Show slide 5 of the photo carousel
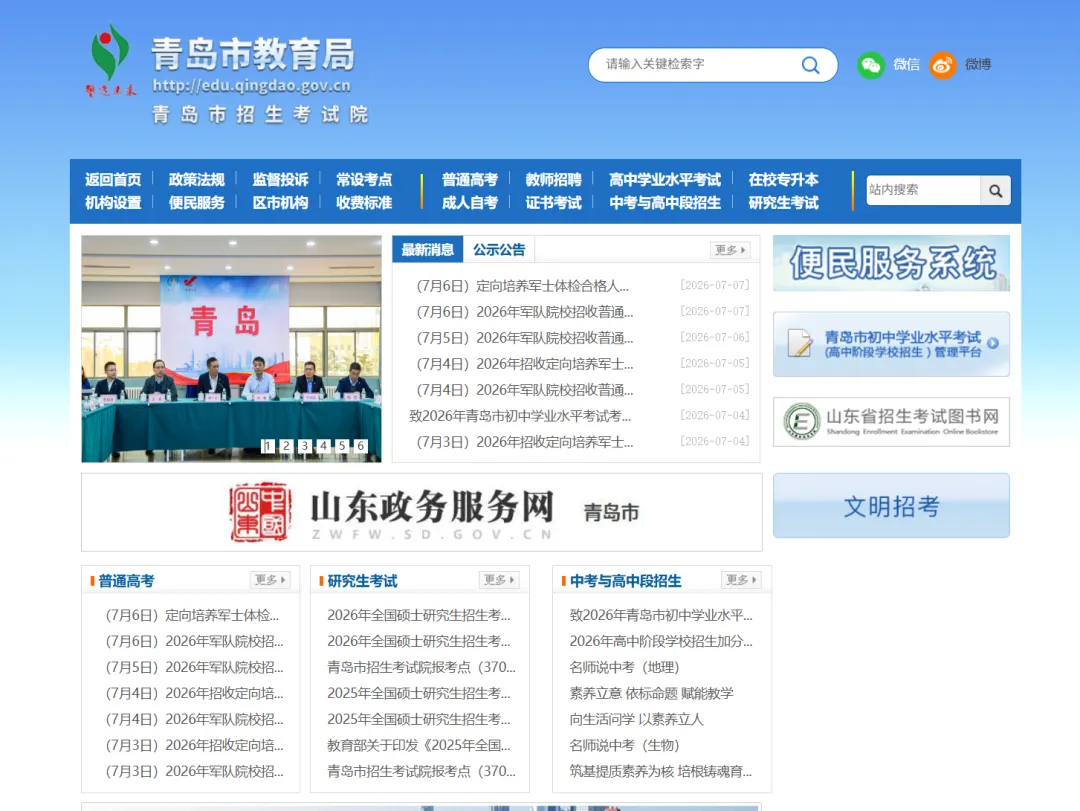This screenshot has height=811, width=1080. [342, 446]
